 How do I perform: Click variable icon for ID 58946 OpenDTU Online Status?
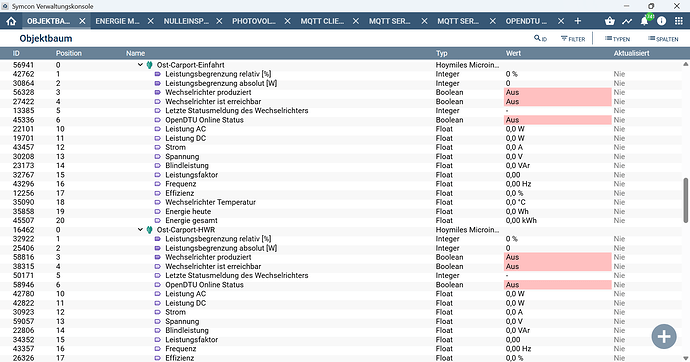click(158, 285)
